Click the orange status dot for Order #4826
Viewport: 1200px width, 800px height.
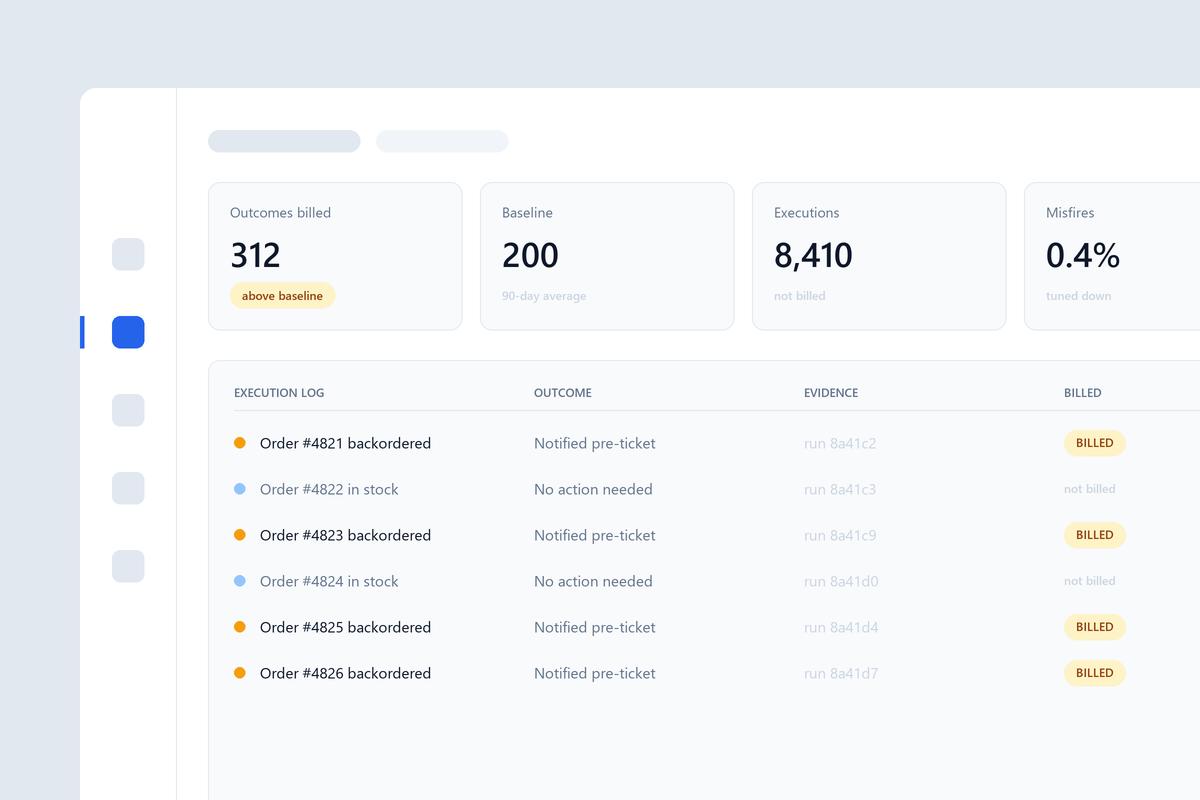(x=240, y=673)
